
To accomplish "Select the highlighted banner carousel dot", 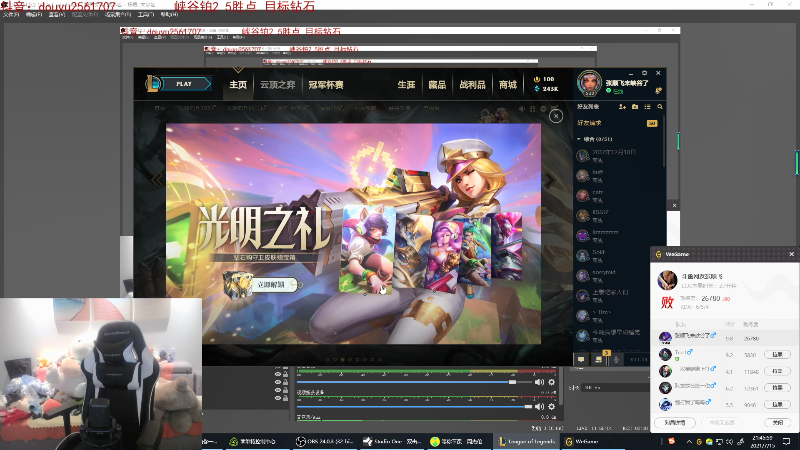I will pos(342,360).
